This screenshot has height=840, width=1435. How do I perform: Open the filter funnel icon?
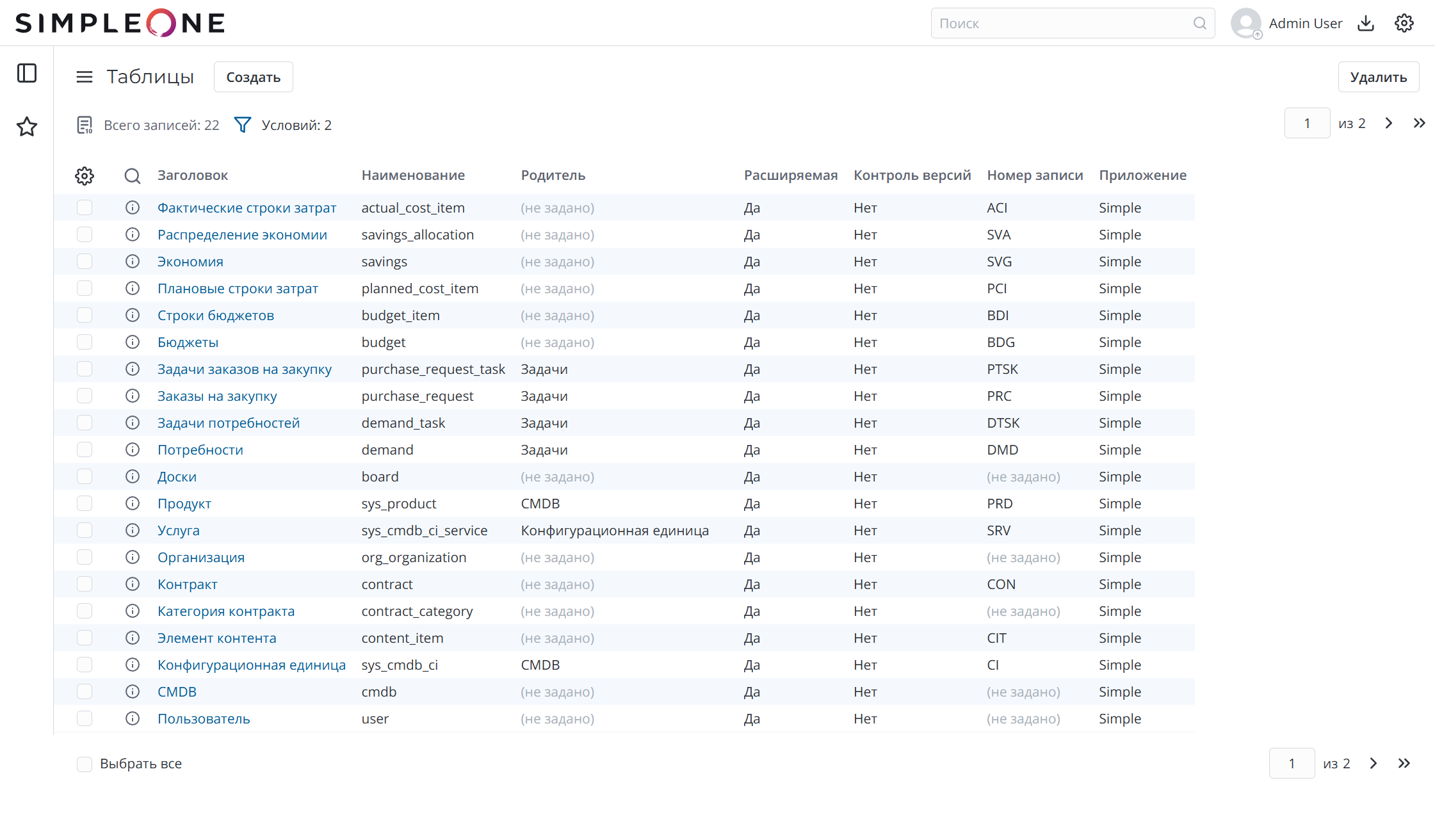(x=243, y=125)
